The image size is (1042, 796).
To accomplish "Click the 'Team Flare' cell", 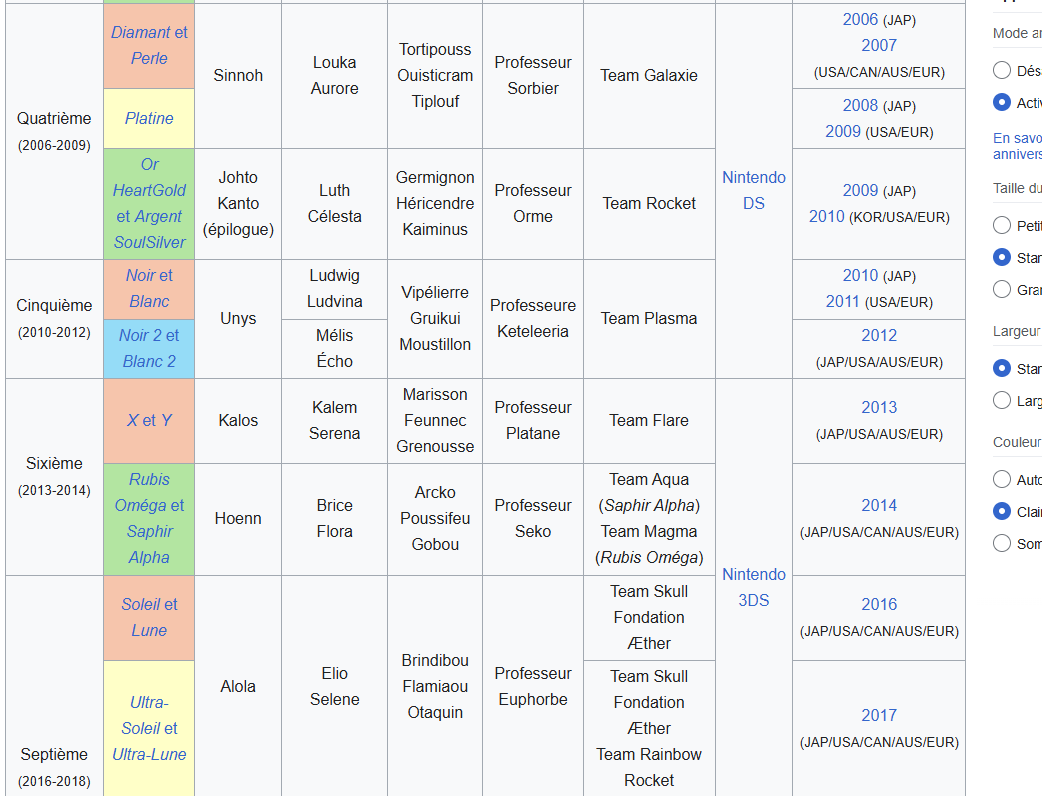I will pyautogui.click(x=649, y=421).
